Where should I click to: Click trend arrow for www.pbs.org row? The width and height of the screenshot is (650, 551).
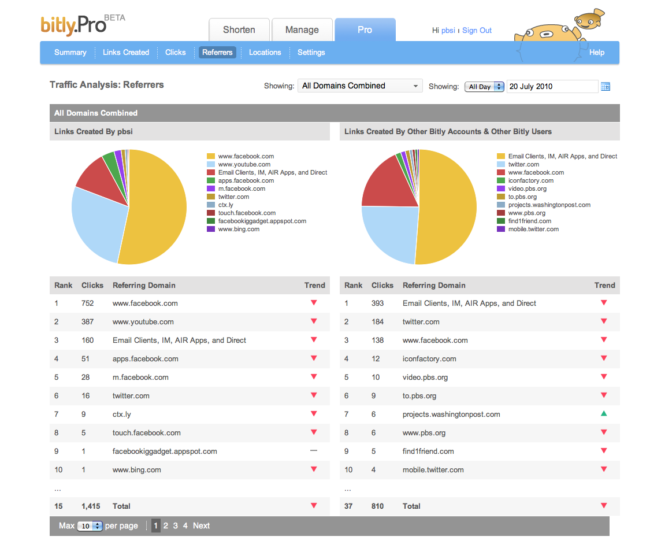click(604, 432)
